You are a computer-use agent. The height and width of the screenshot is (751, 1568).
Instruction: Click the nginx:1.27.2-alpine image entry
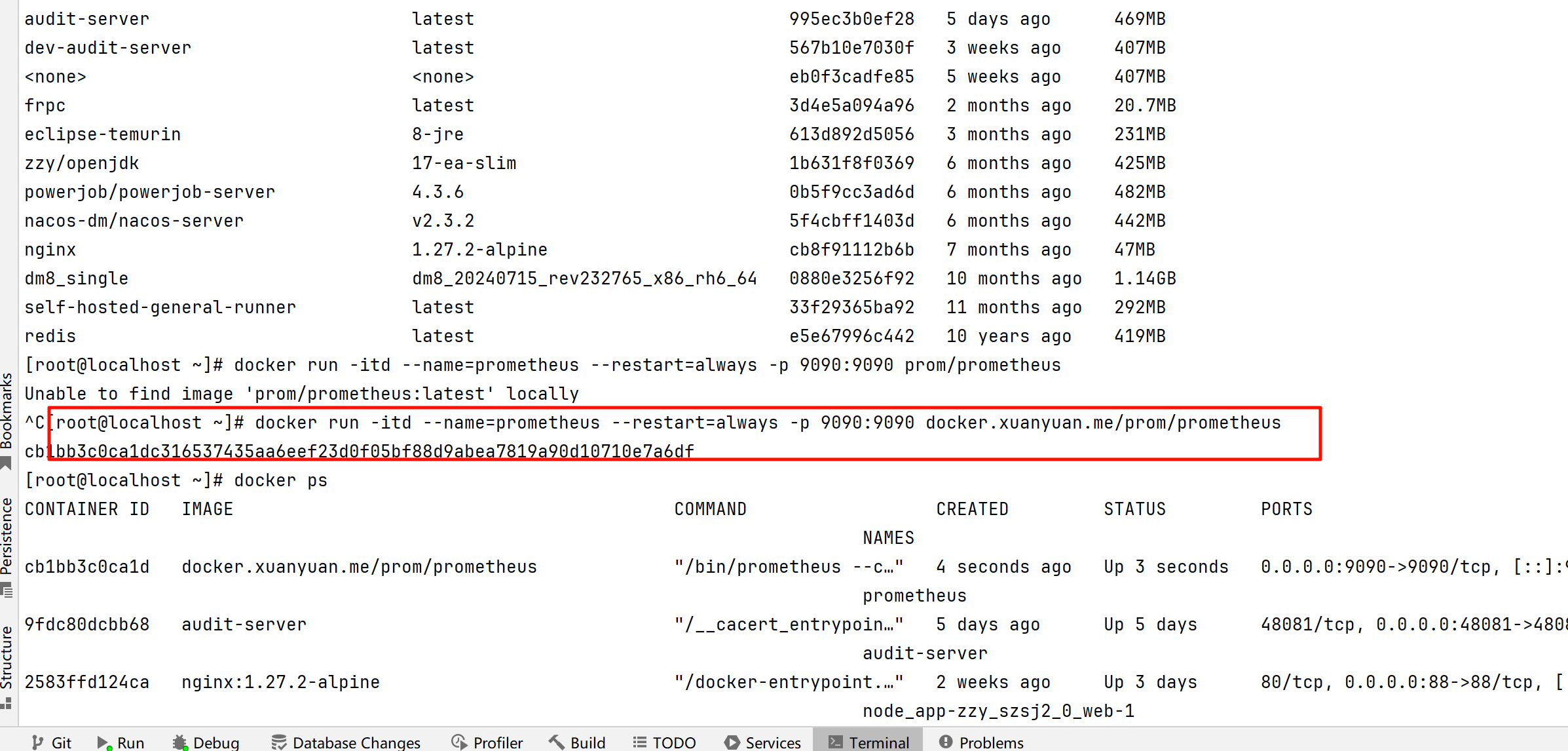click(280, 682)
